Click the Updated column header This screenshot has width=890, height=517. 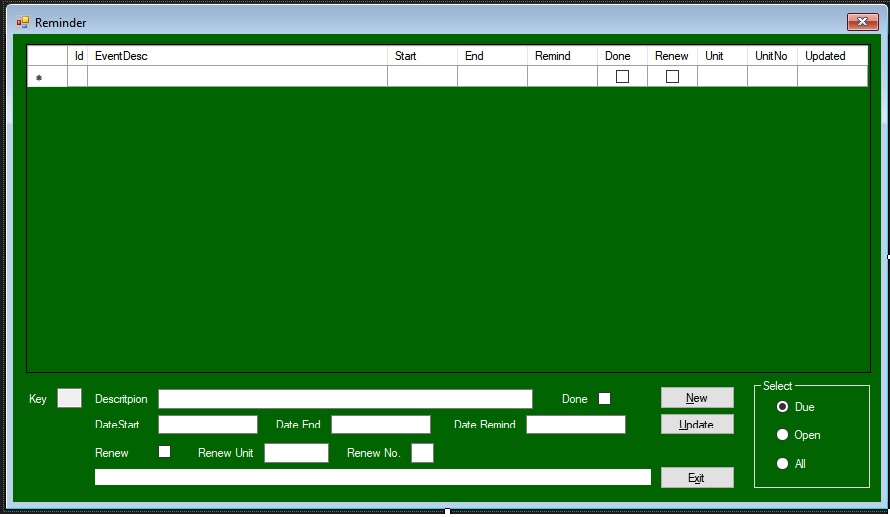[831, 56]
